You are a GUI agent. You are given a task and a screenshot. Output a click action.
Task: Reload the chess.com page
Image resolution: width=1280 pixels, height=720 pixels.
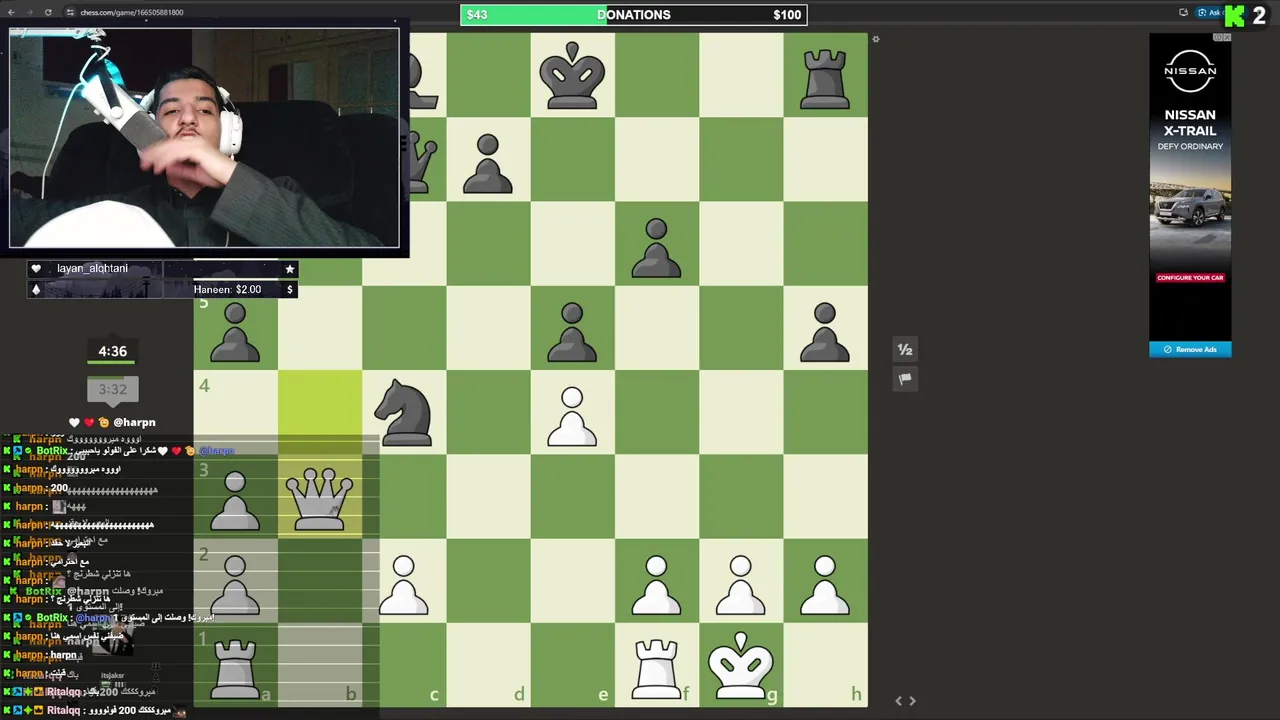tap(48, 13)
